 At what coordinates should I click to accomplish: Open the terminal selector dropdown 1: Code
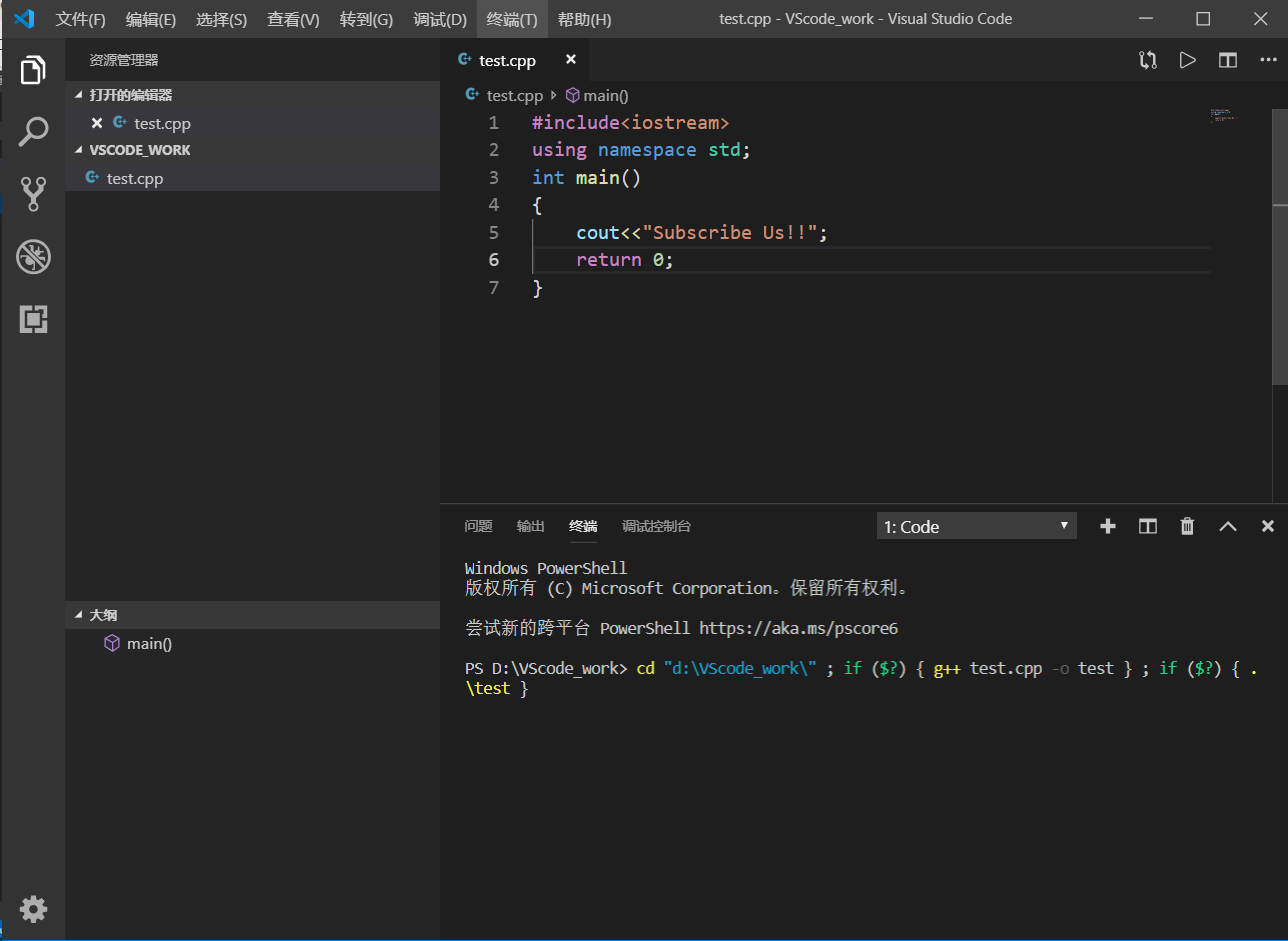coord(976,526)
